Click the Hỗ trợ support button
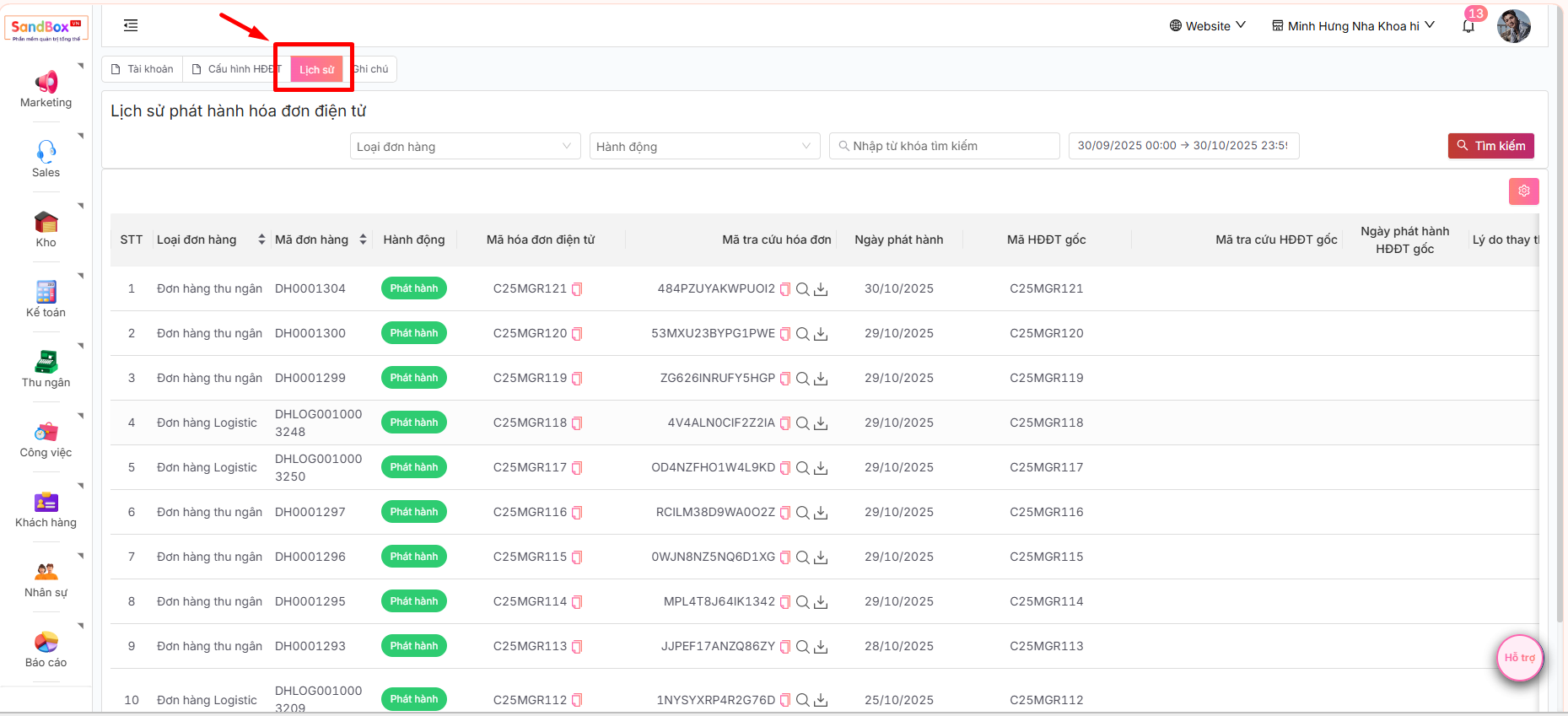Screen dimensions: 1568x716 [x=1519, y=658]
